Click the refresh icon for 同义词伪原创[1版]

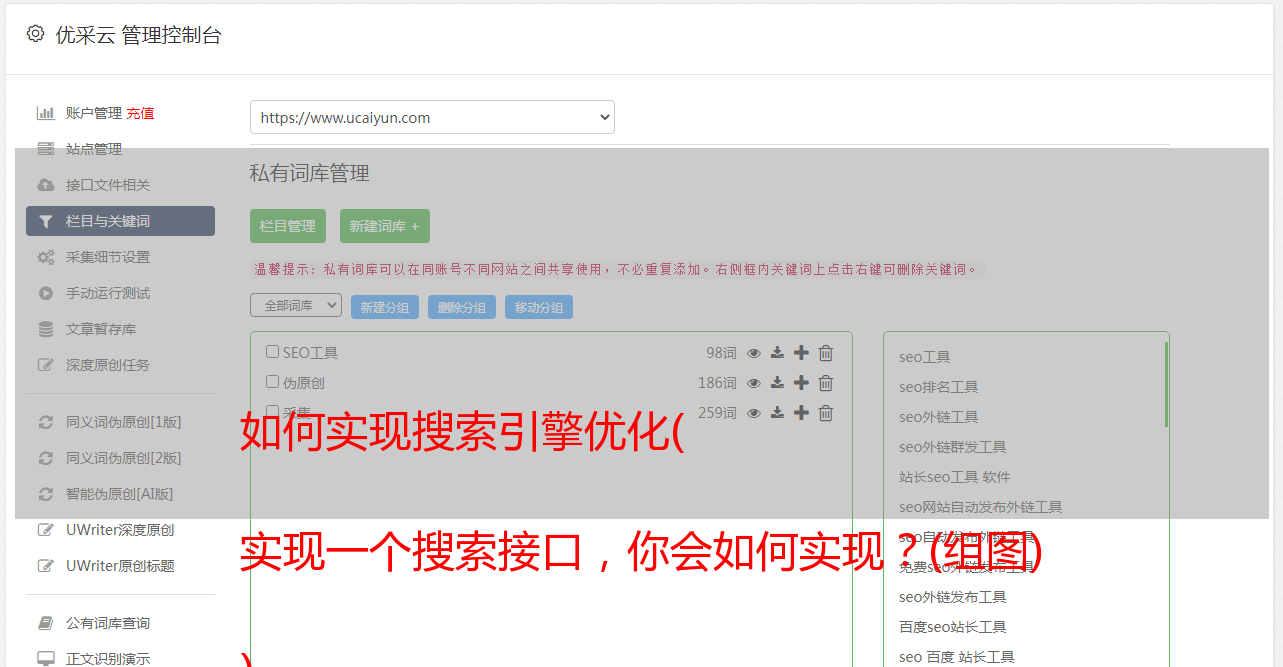(x=45, y=422)
